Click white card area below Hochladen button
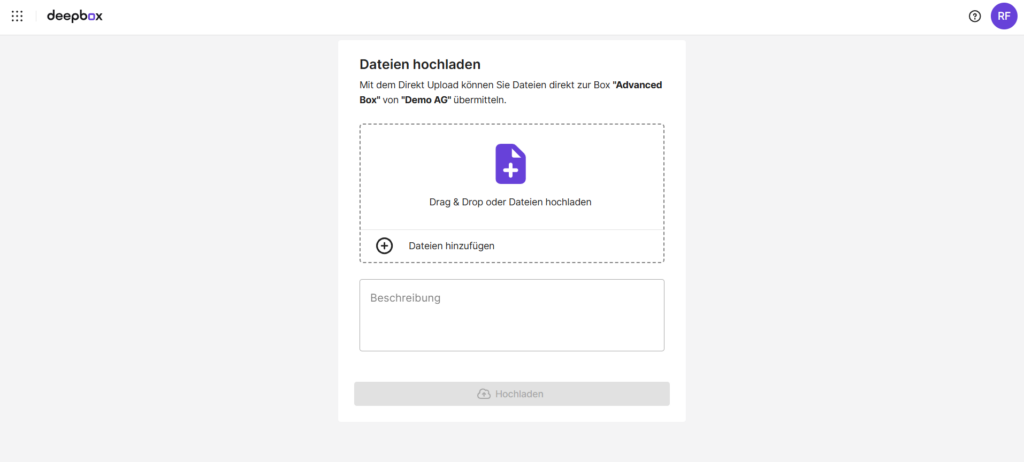 pyautogui.click(x=511, y=414)
